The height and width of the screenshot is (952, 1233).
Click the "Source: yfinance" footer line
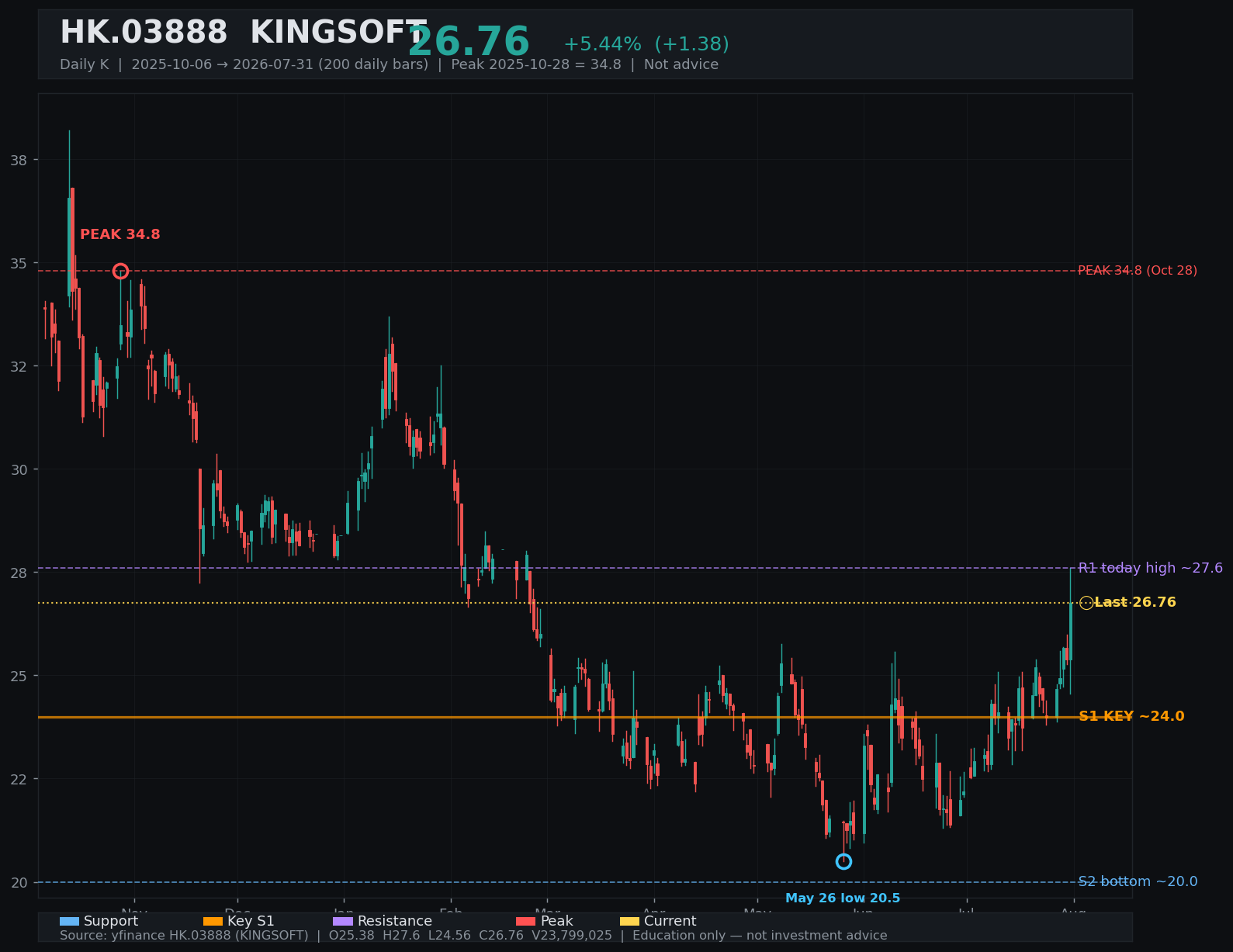click(473, 936)
